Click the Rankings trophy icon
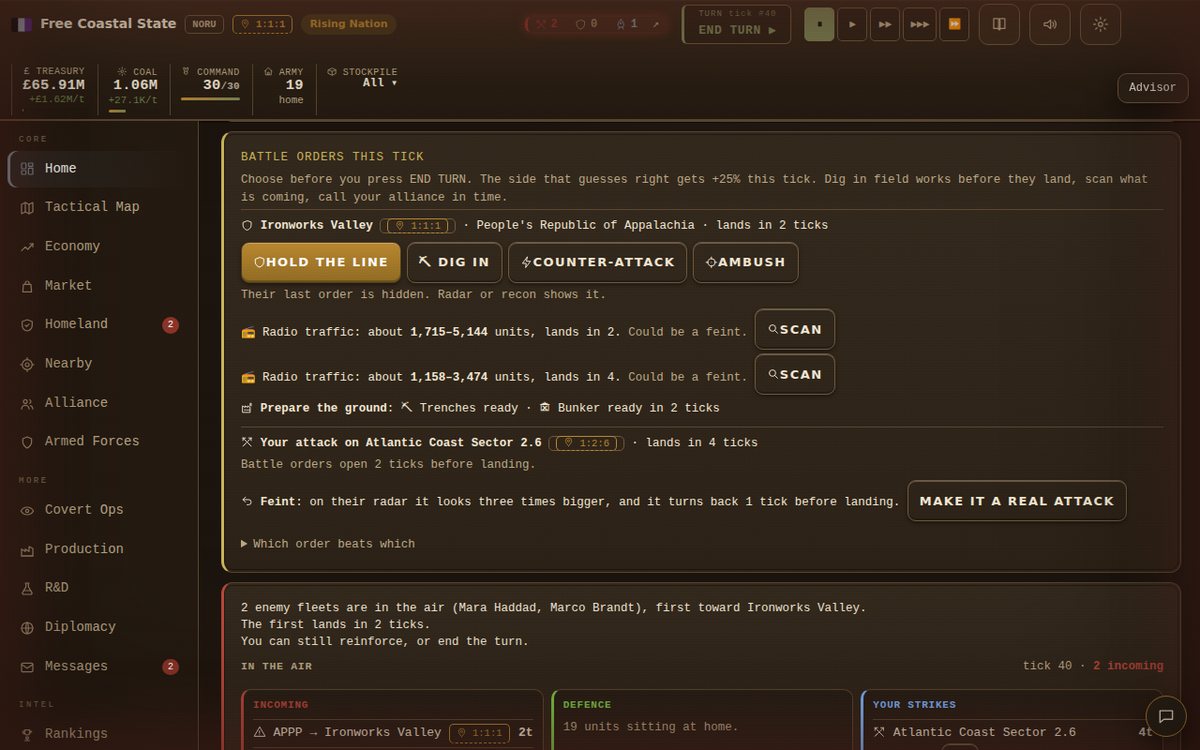 (x=27, y=734)
